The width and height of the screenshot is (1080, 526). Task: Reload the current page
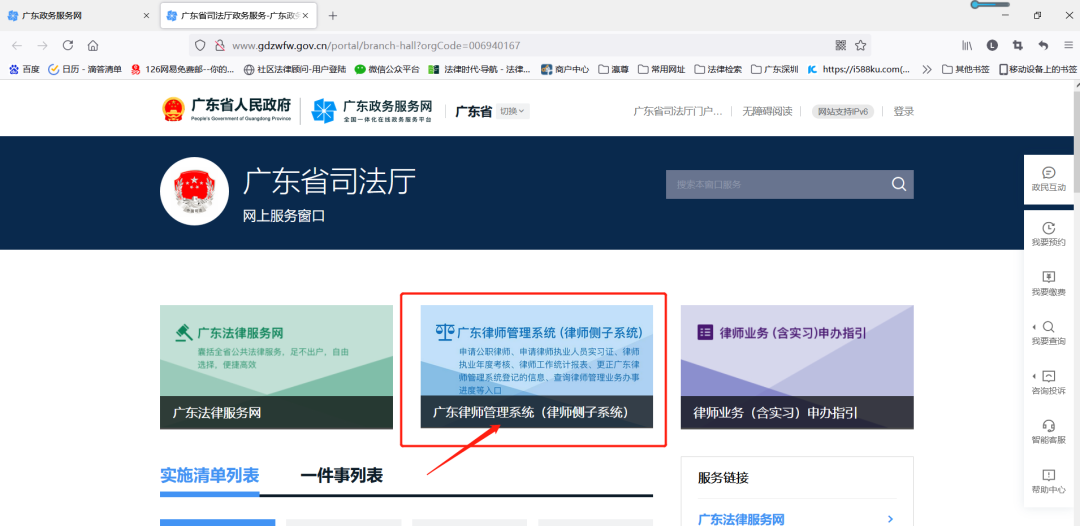pos(68,45)
